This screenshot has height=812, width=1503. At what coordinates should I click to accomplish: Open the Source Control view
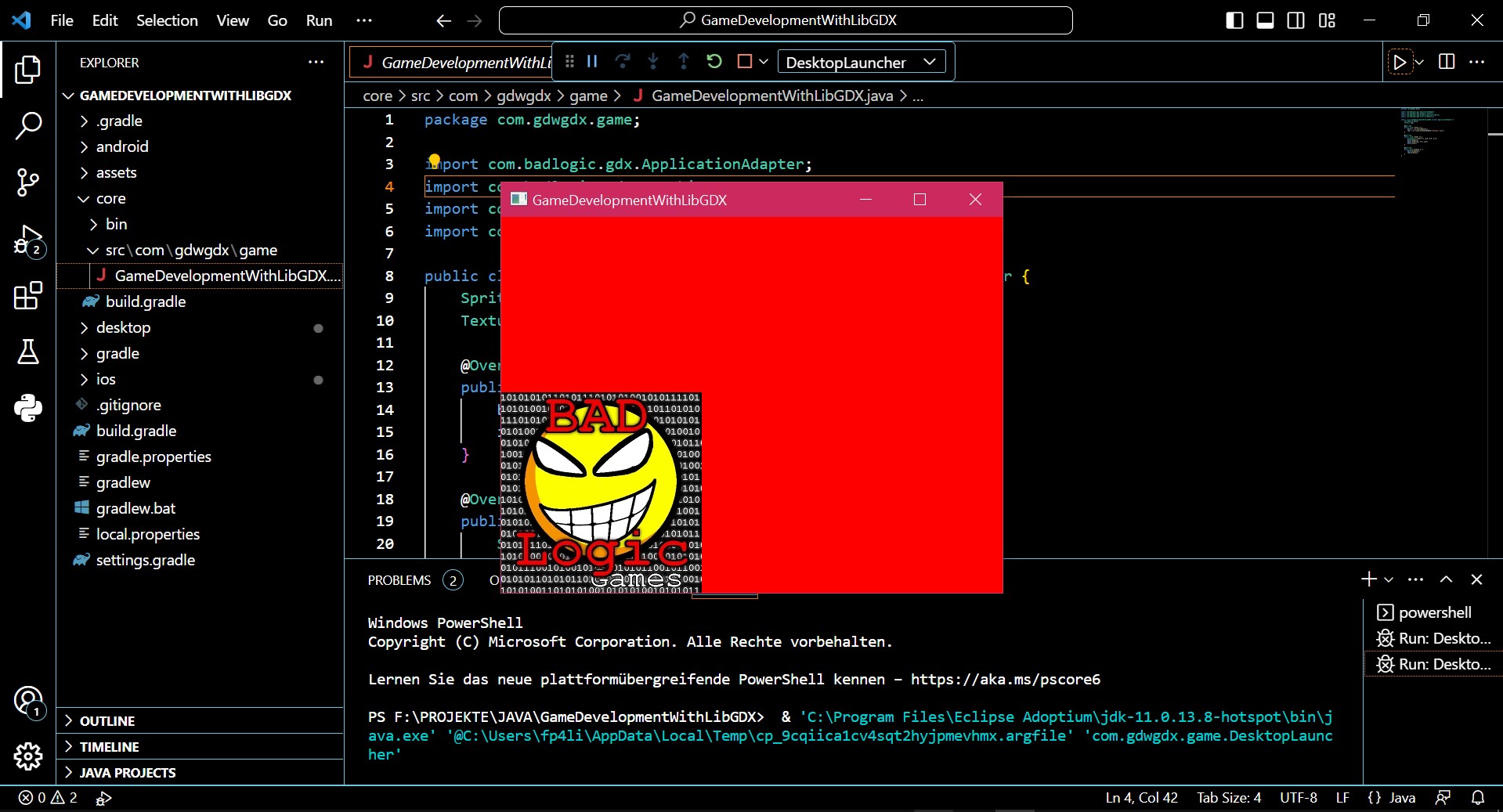pyautogui.click(x=28, y=182)
